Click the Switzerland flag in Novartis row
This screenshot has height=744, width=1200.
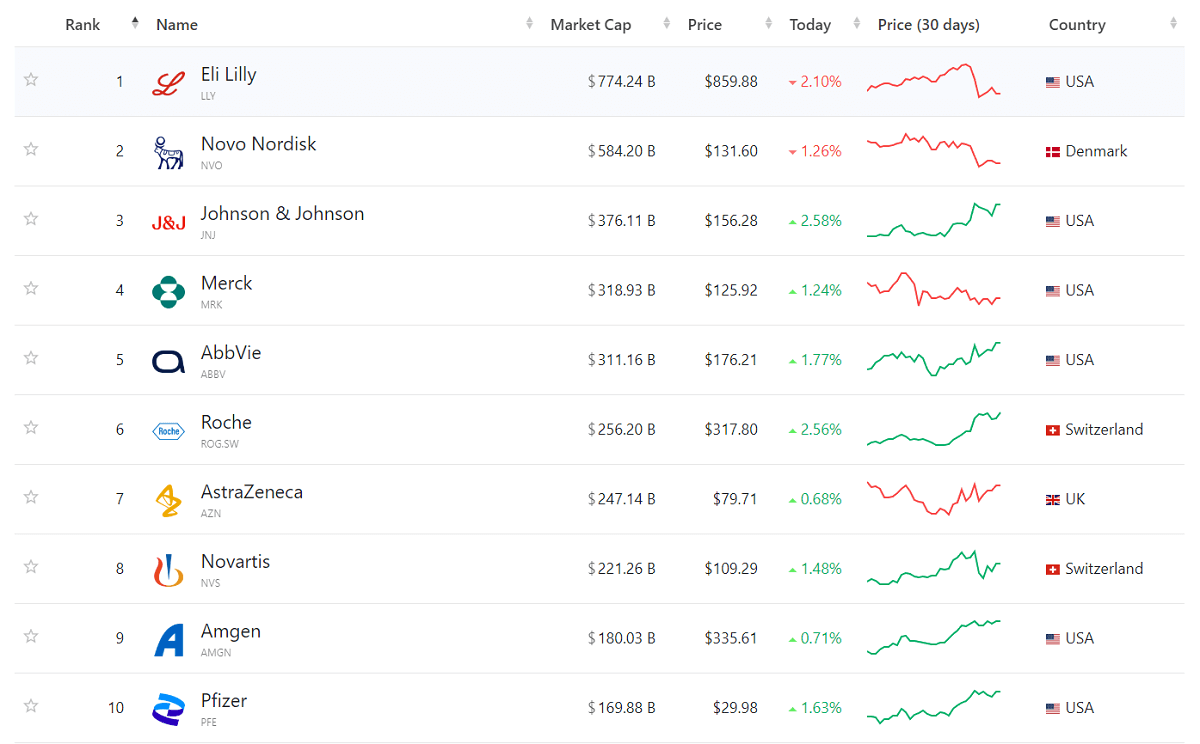click(1053, 569)
